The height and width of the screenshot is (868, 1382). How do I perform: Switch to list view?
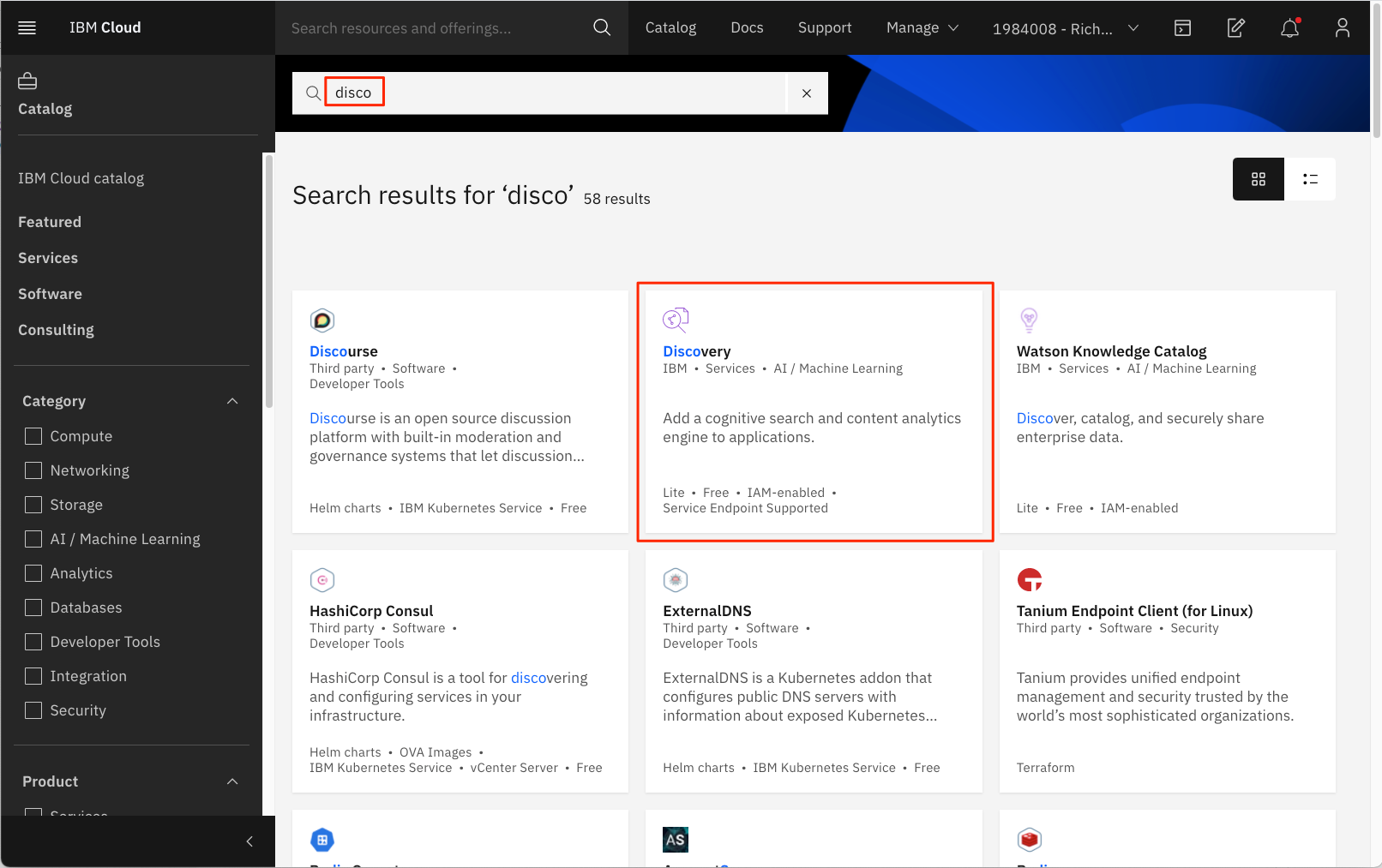click(1310, 179)
